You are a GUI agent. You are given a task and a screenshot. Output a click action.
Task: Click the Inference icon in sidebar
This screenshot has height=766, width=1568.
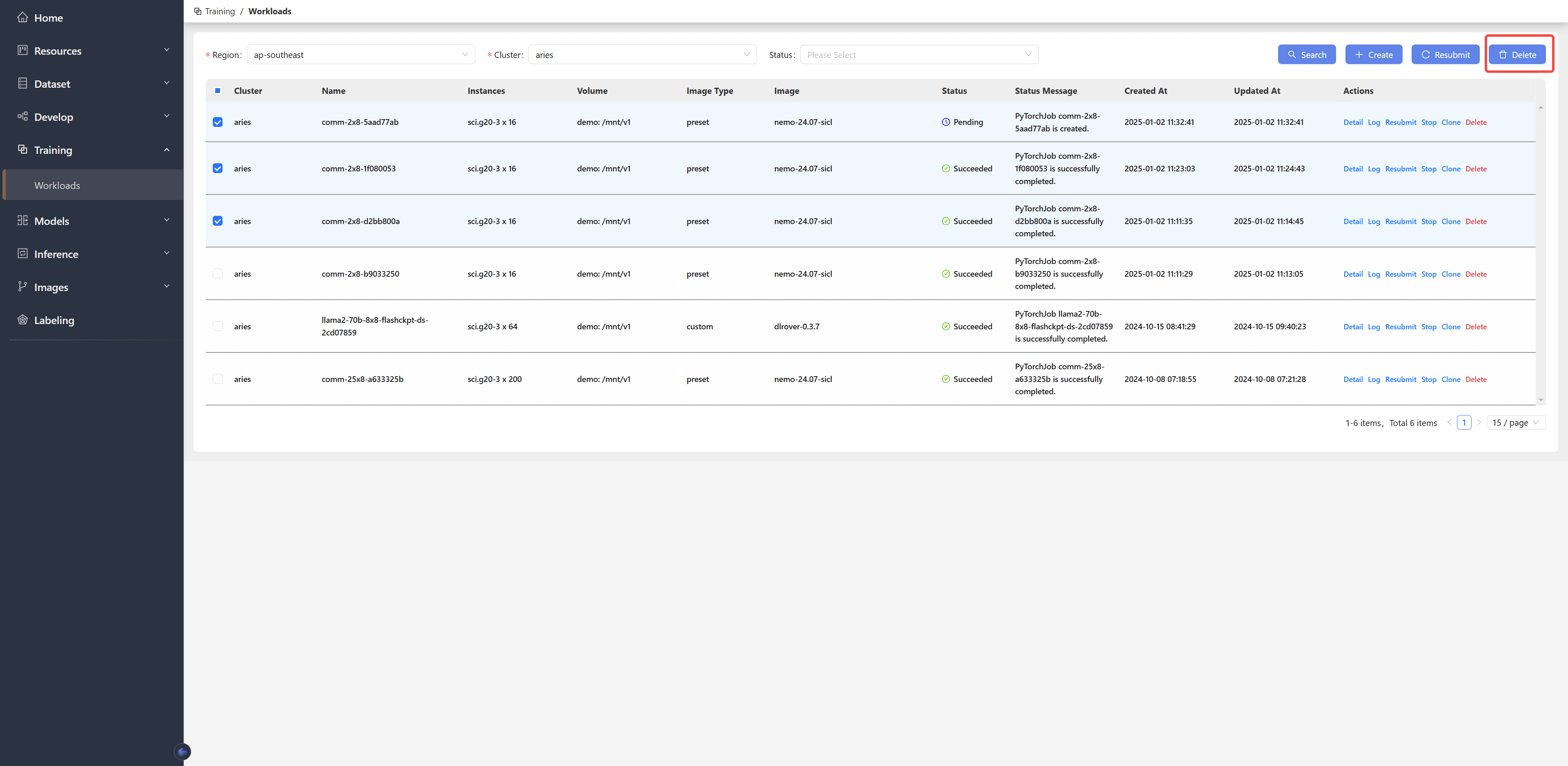(x=22, y=254)
